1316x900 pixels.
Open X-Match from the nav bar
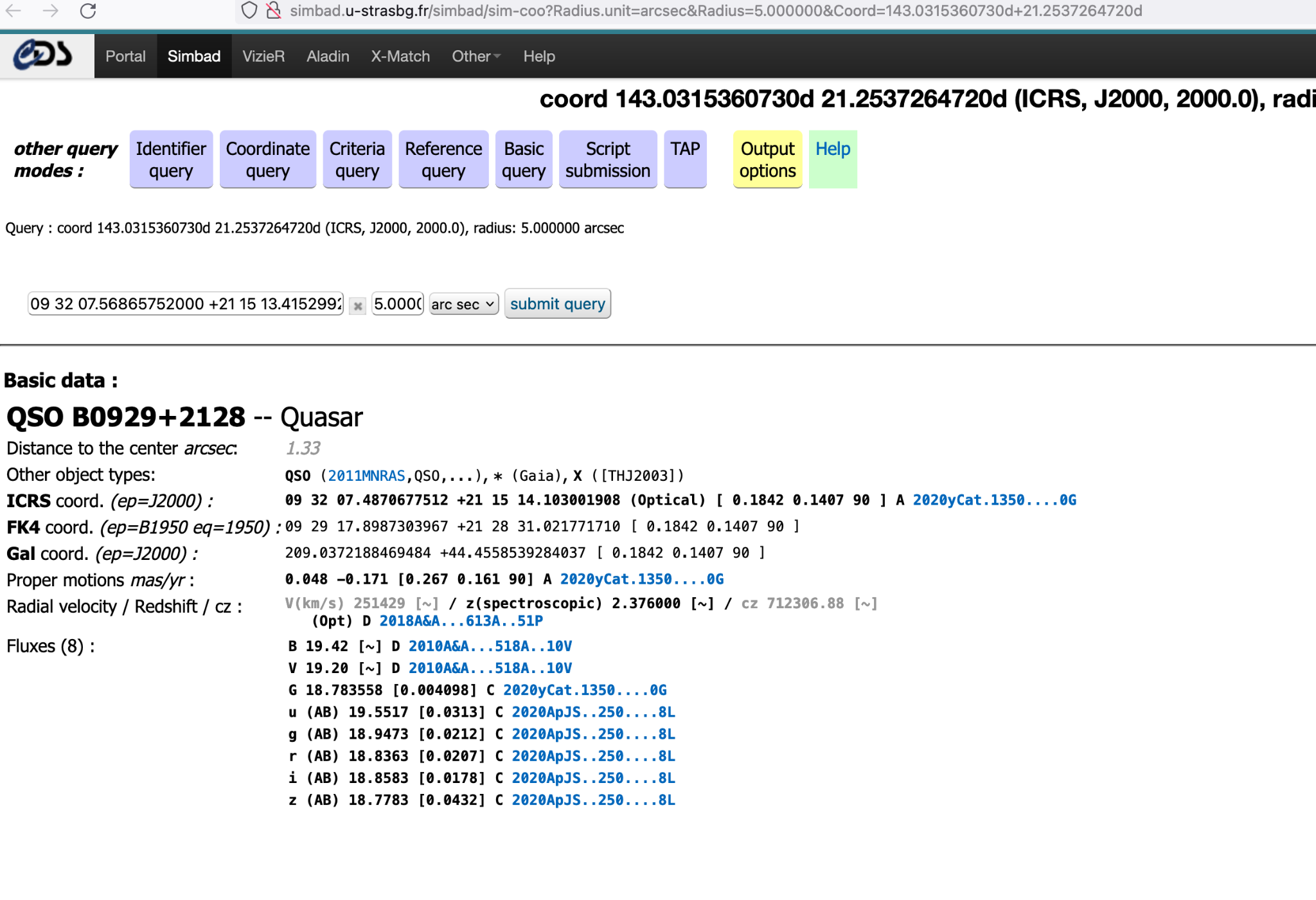[400, 57]
